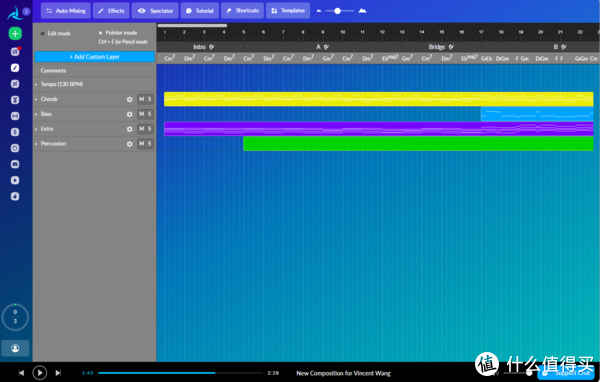Mute the Chords track
The height and width of the screenshot is (382, 600).
point(142,99)
